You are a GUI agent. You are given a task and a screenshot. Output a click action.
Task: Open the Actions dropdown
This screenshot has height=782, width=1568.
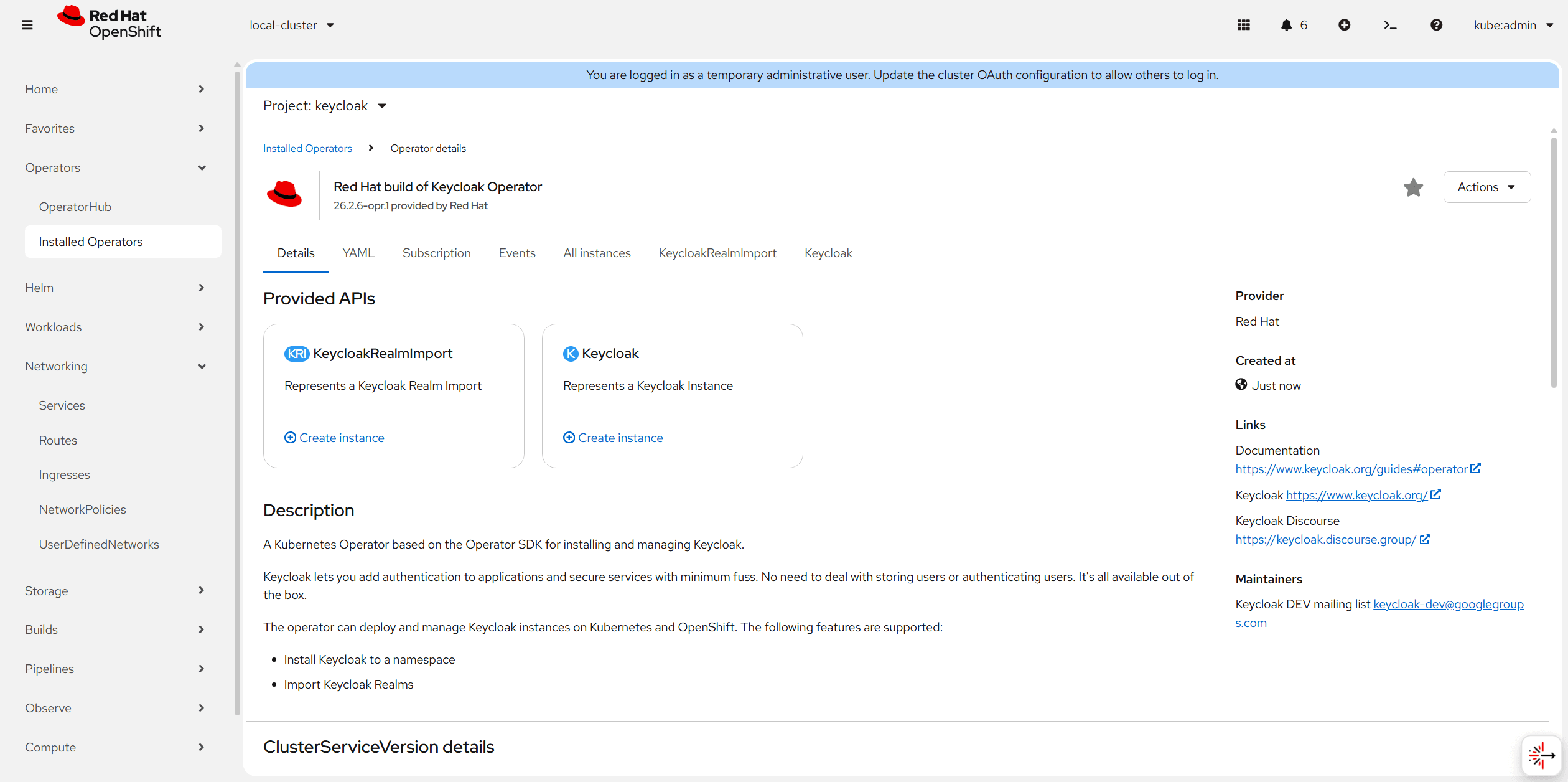[1486, 187]
